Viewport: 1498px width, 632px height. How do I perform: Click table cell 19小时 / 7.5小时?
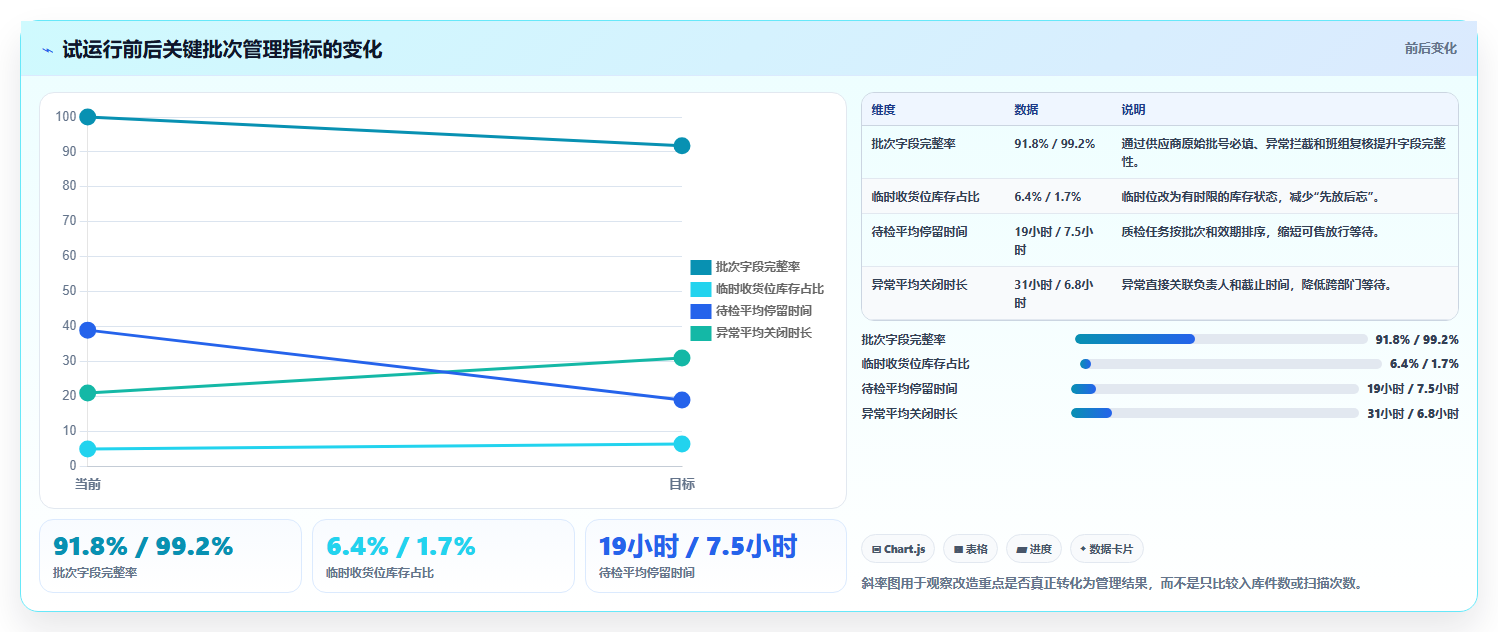tap(1054, 240)
